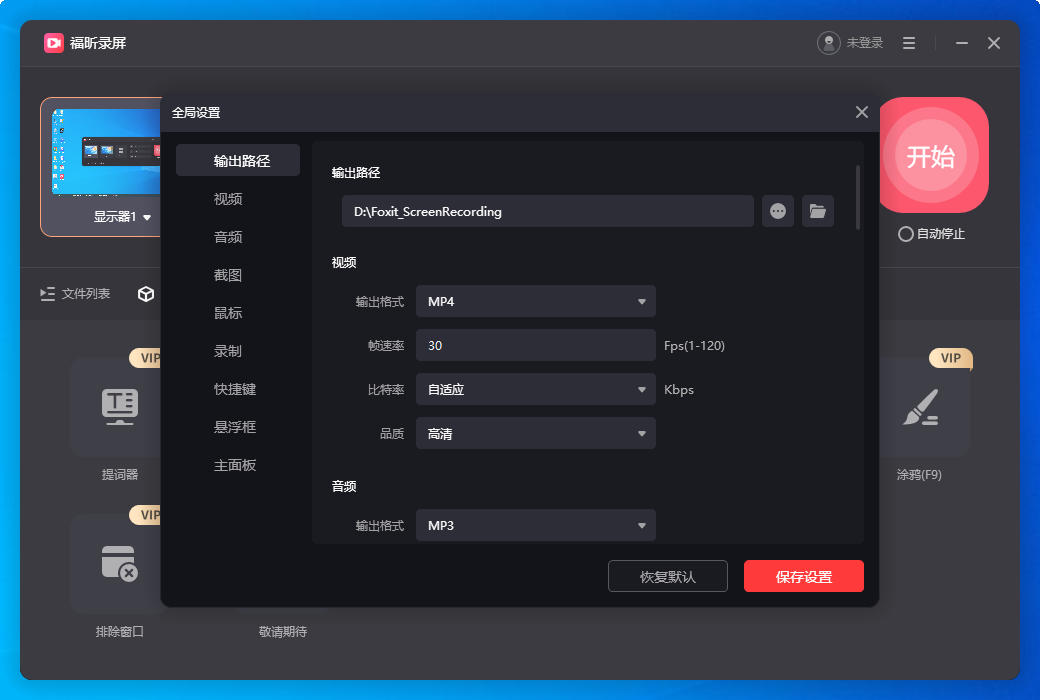Viewport: 1040px width, 700px height.
Task: Open the output folder icon button
Action: tap(818, 211)
